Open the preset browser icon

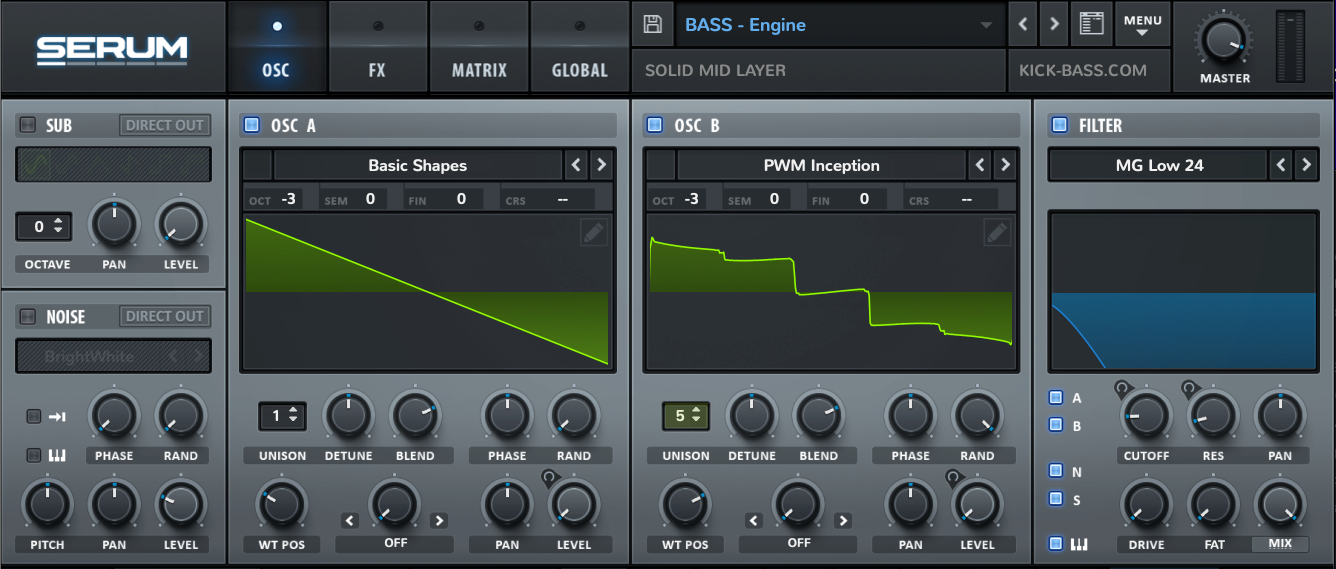point(1091,24)
